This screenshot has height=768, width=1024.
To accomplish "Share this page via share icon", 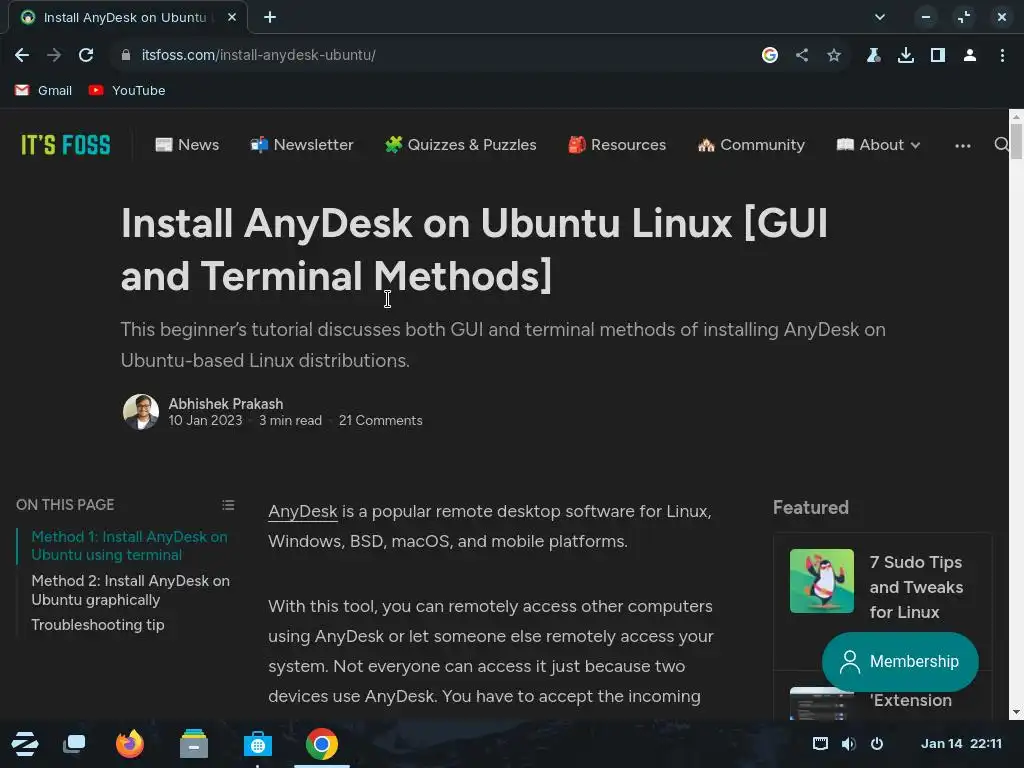I will (x=802, y=56).
